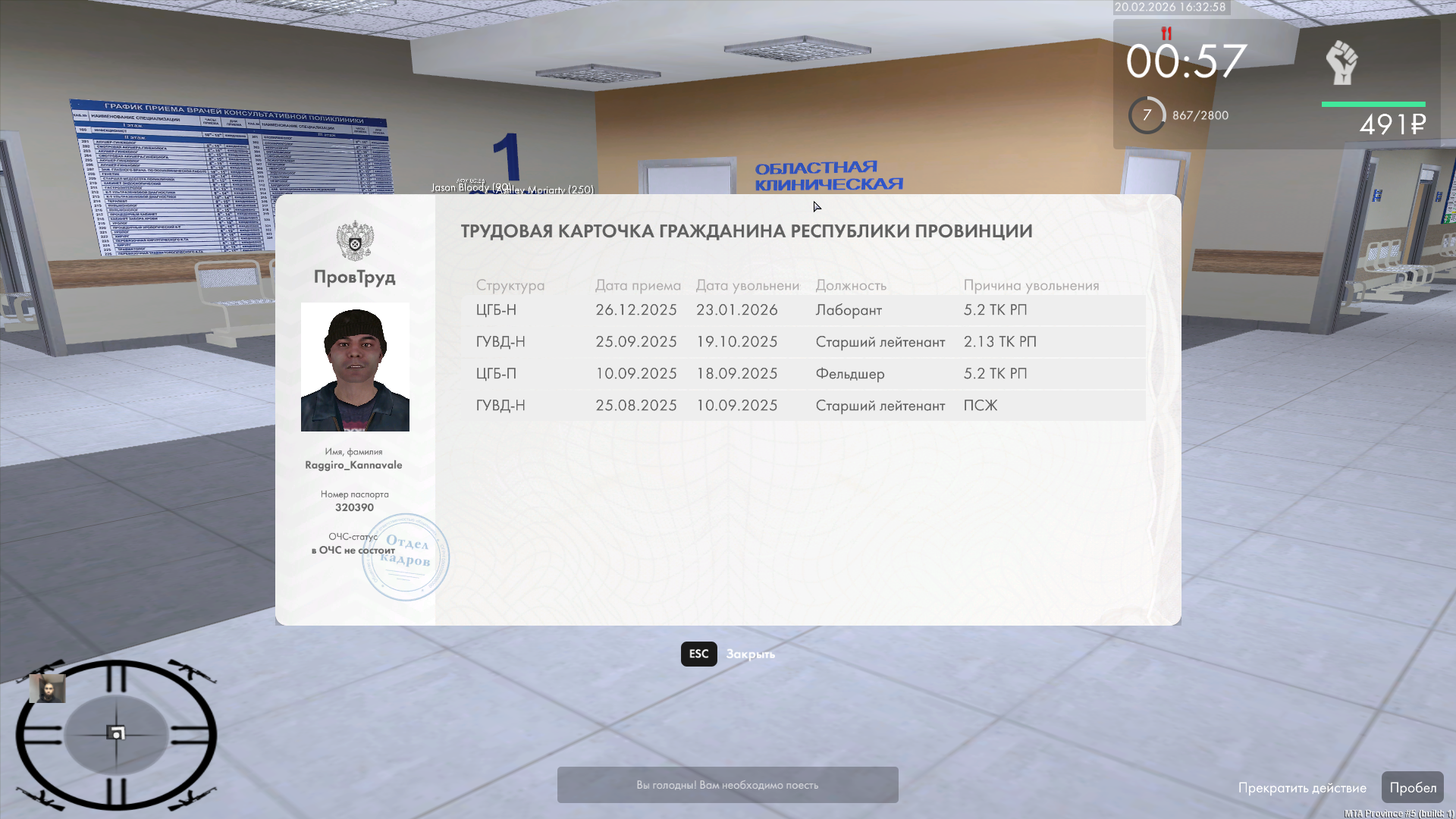Viewport: 1456px width, 819px height.
Task: Click the Причина увольнения column header
Action: (1031, 285)
